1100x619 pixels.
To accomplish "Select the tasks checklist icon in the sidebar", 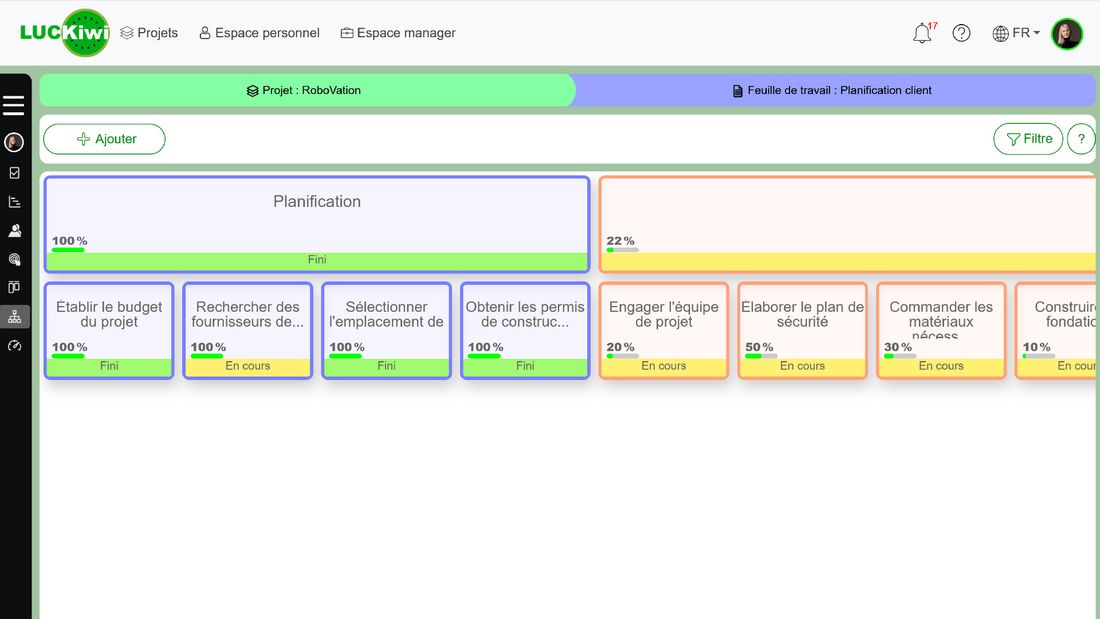I will point(13,172).
